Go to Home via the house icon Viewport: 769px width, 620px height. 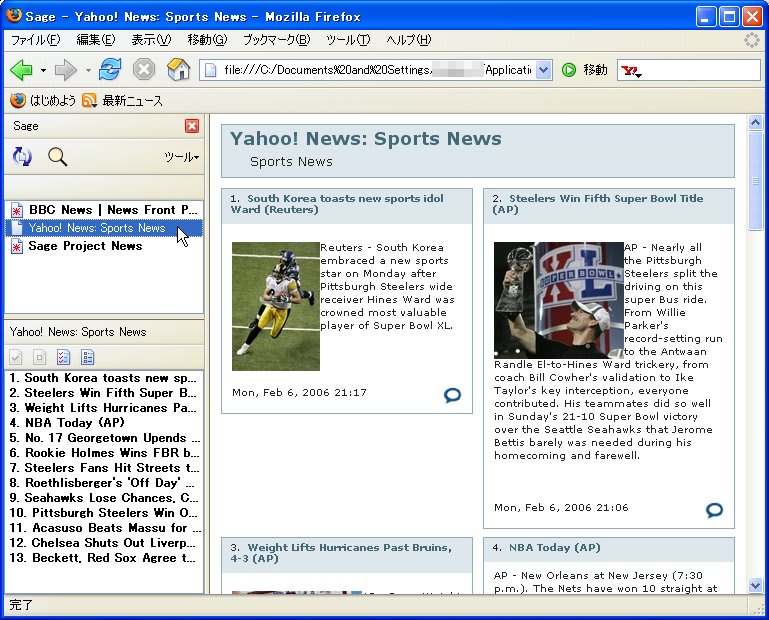tap(179, 69)
